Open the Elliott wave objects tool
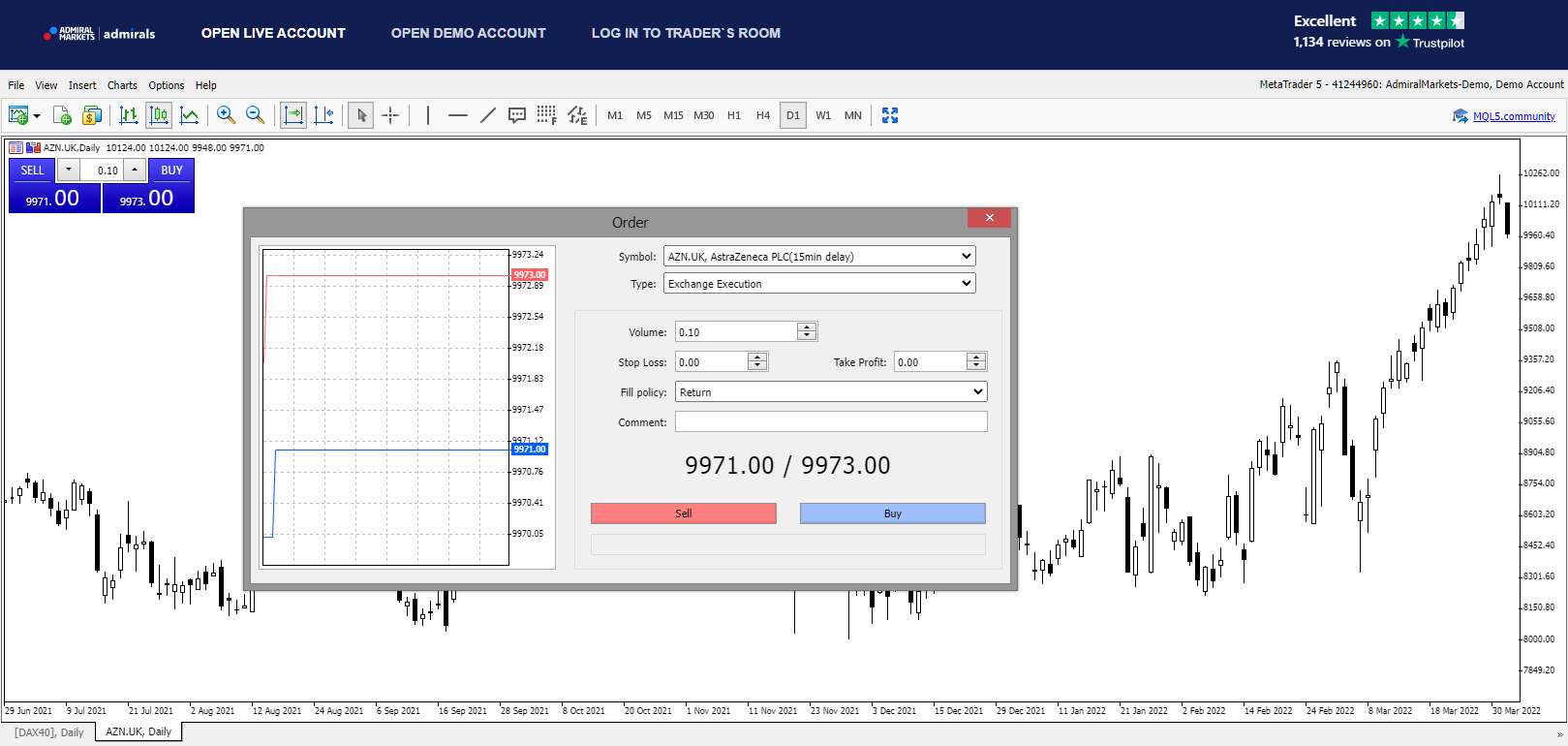Screen dimensions: 1568x746 click(577, 115)
